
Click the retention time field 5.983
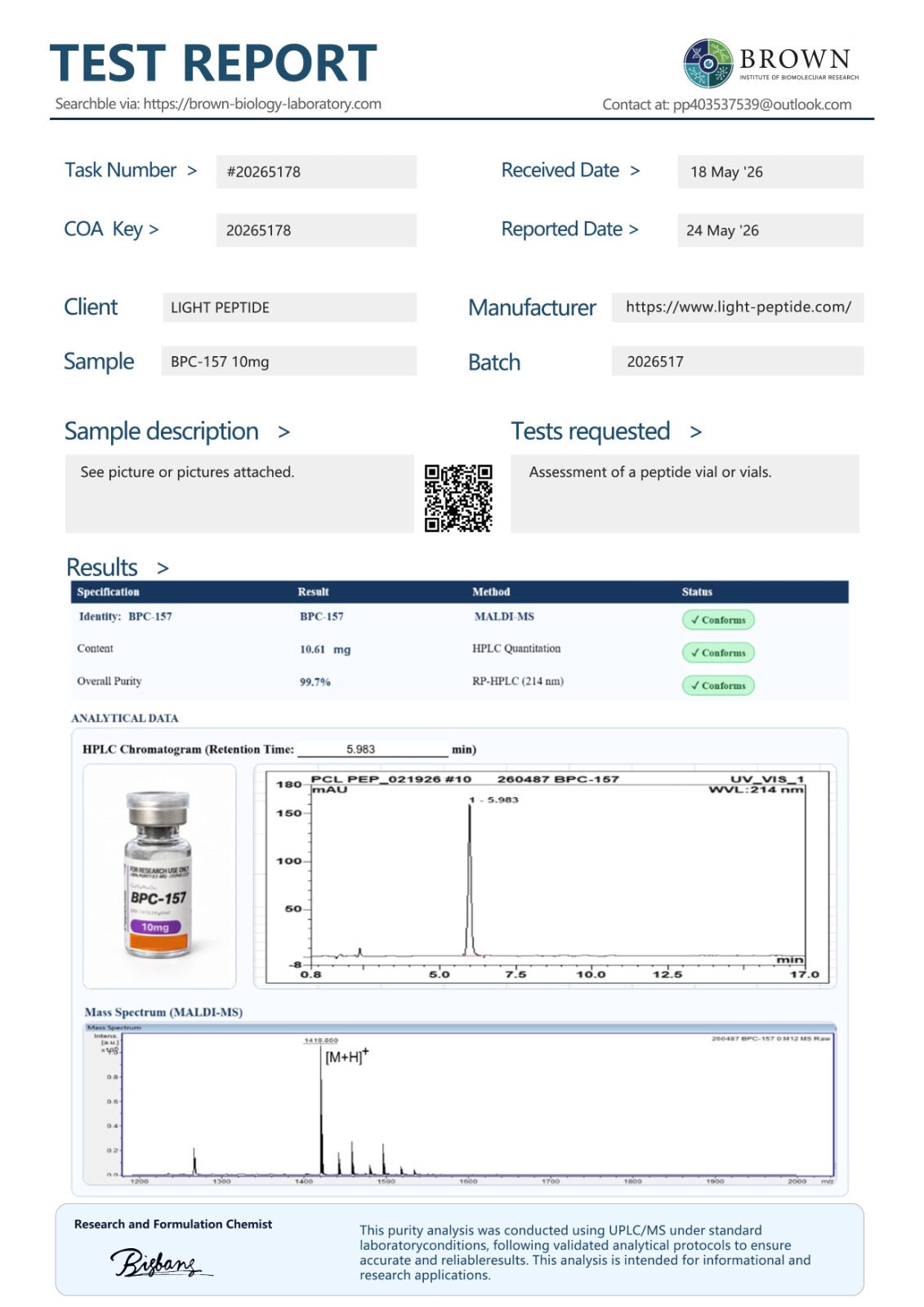click(x=373, y=749)
